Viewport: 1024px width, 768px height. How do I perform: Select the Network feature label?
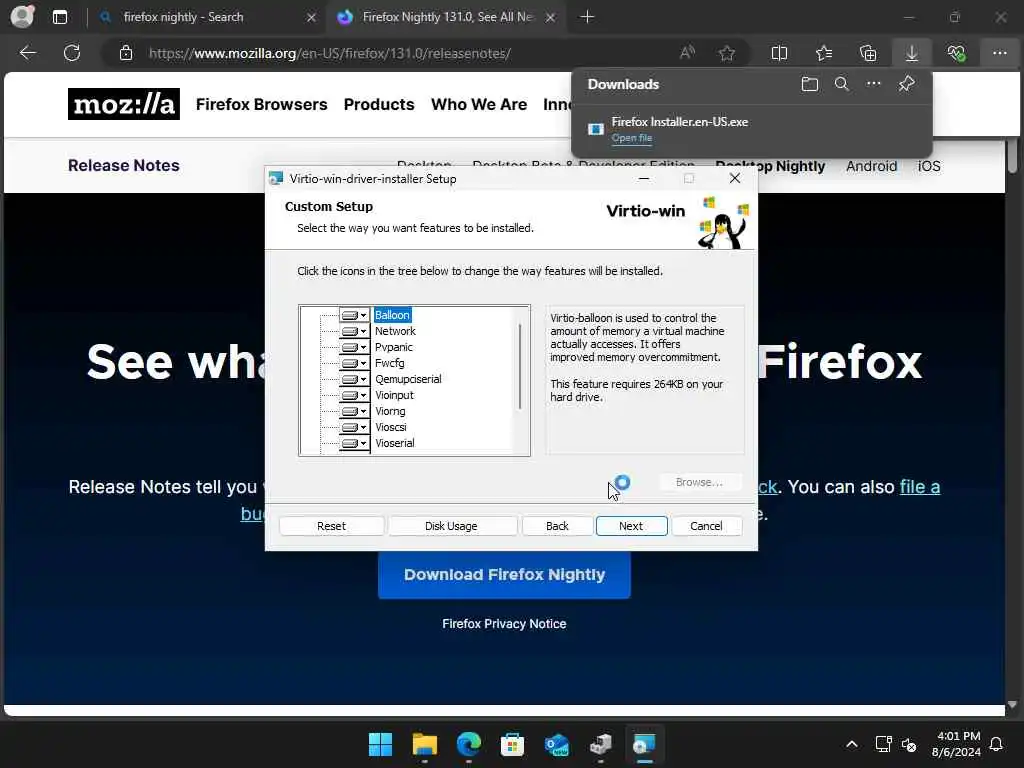pyautogui.click(x=395, y=331)
